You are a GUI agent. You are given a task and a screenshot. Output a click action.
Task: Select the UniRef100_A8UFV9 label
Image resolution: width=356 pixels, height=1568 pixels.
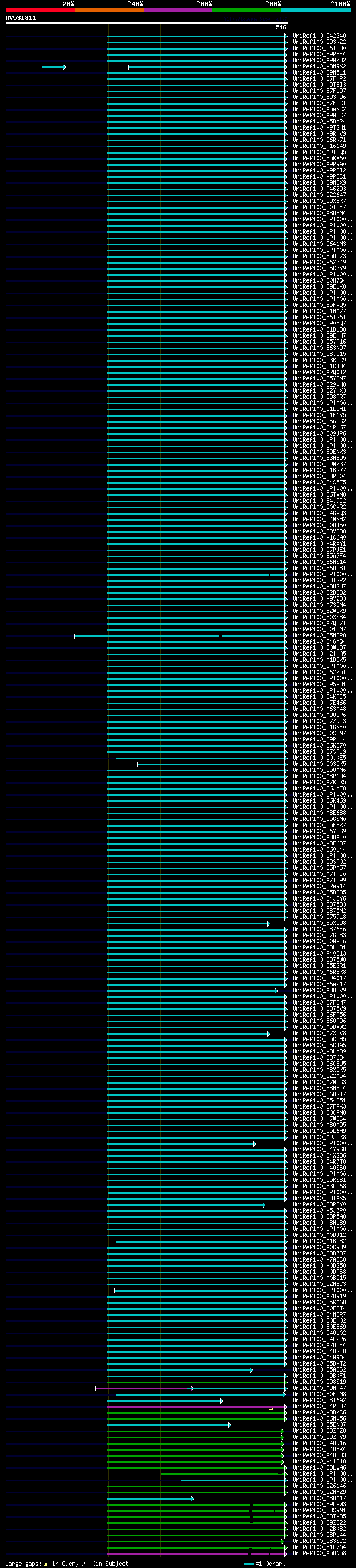(x=319, y=990)
